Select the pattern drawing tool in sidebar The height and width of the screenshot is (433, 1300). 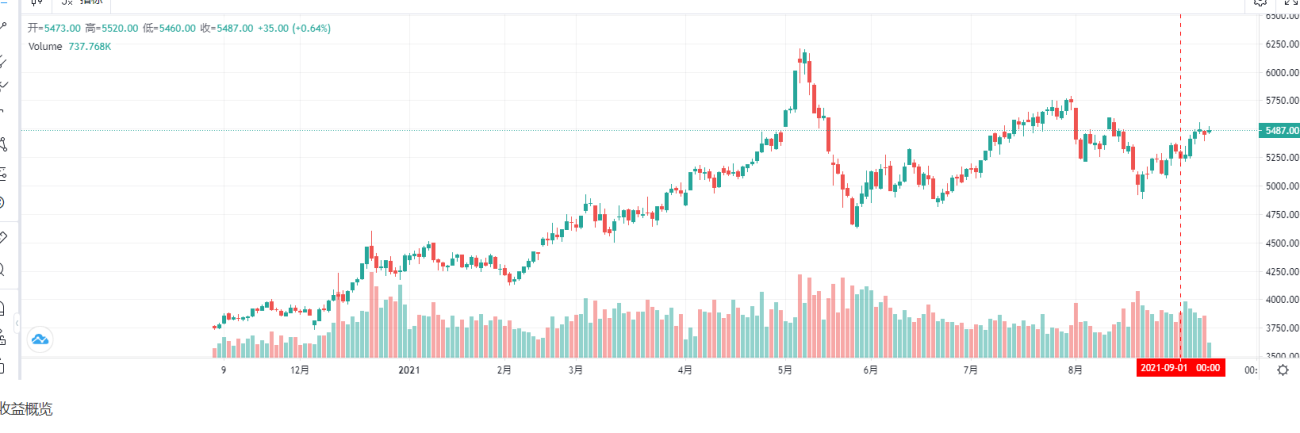coord(2,143)
